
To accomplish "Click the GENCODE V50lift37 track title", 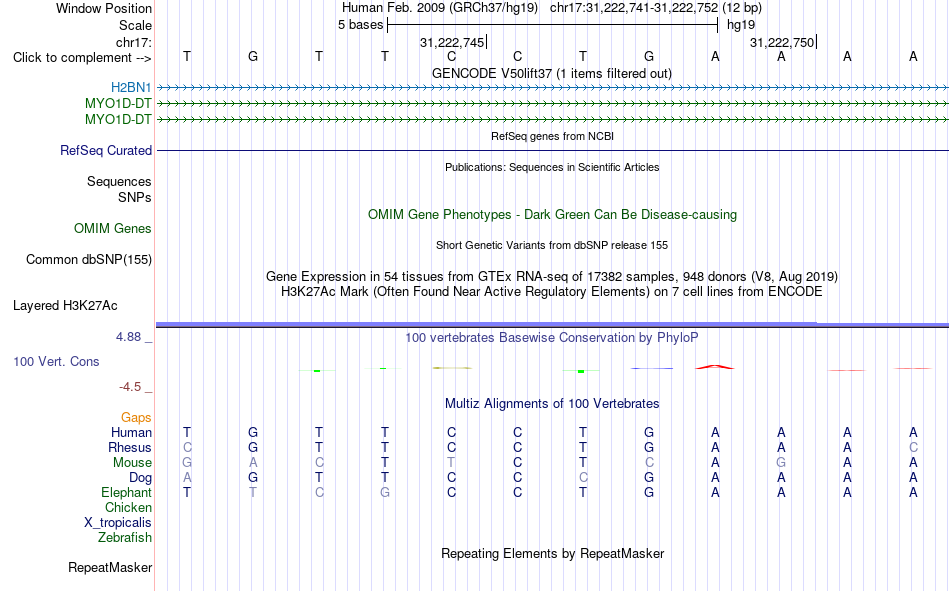I will 552,73.
